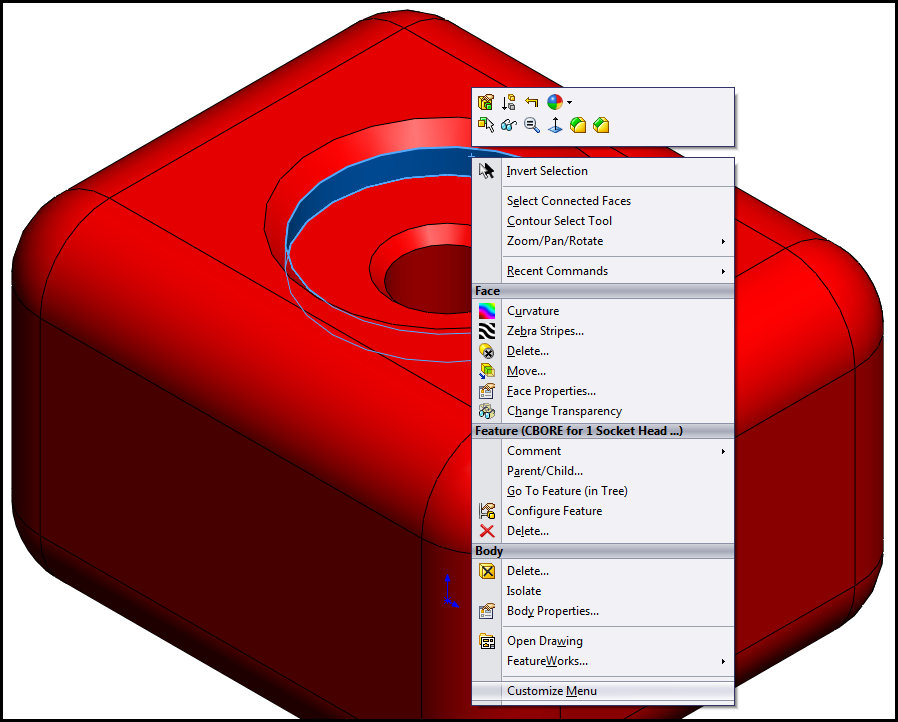The image size is (898, 722).
Task: Choose Select Connected Faces
Action: [x=603, y=201]
